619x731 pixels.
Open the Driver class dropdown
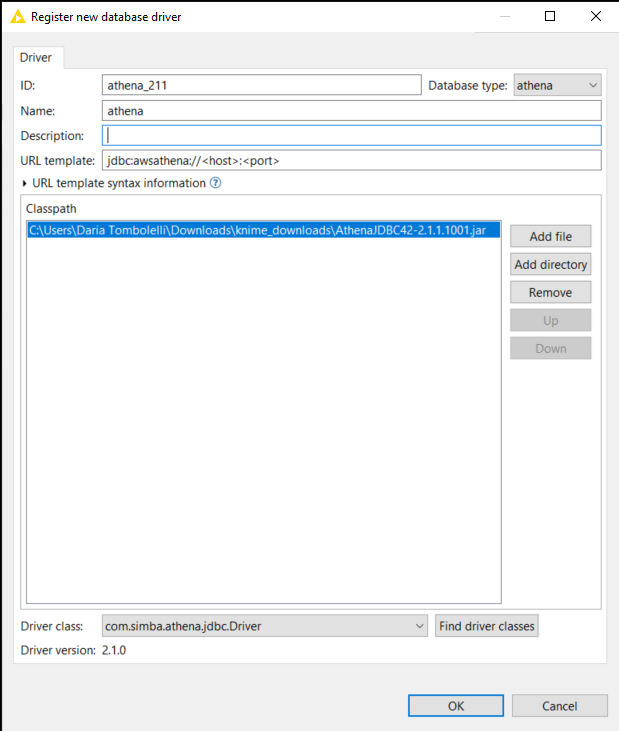tap(265, 627)
